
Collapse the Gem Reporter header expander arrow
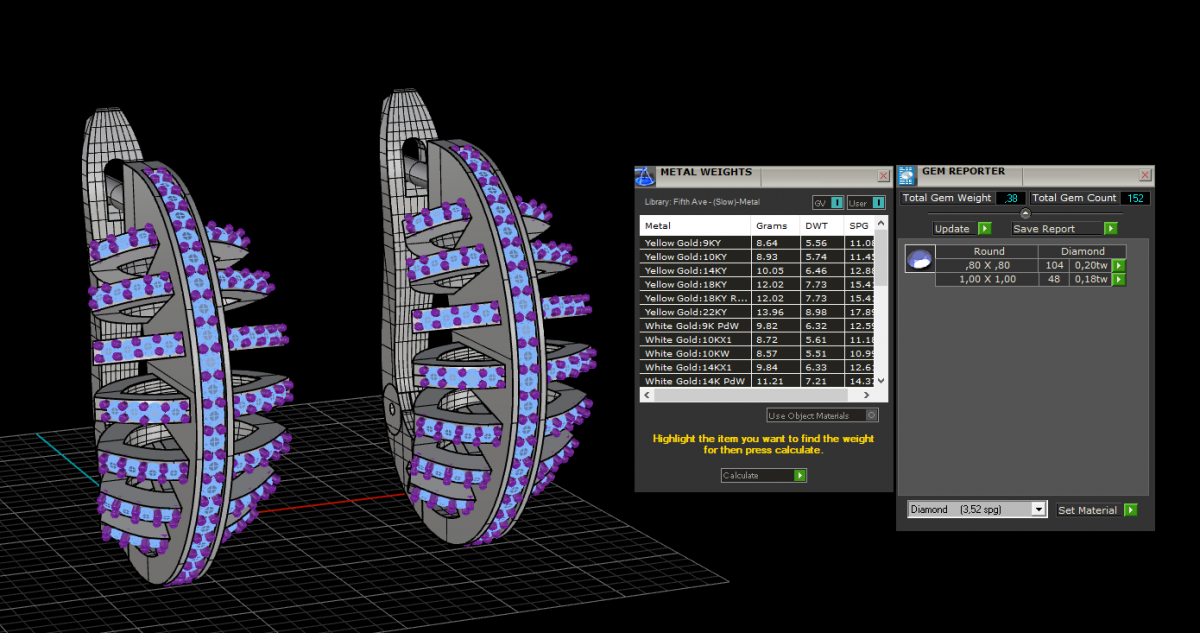coord(1025,213)
